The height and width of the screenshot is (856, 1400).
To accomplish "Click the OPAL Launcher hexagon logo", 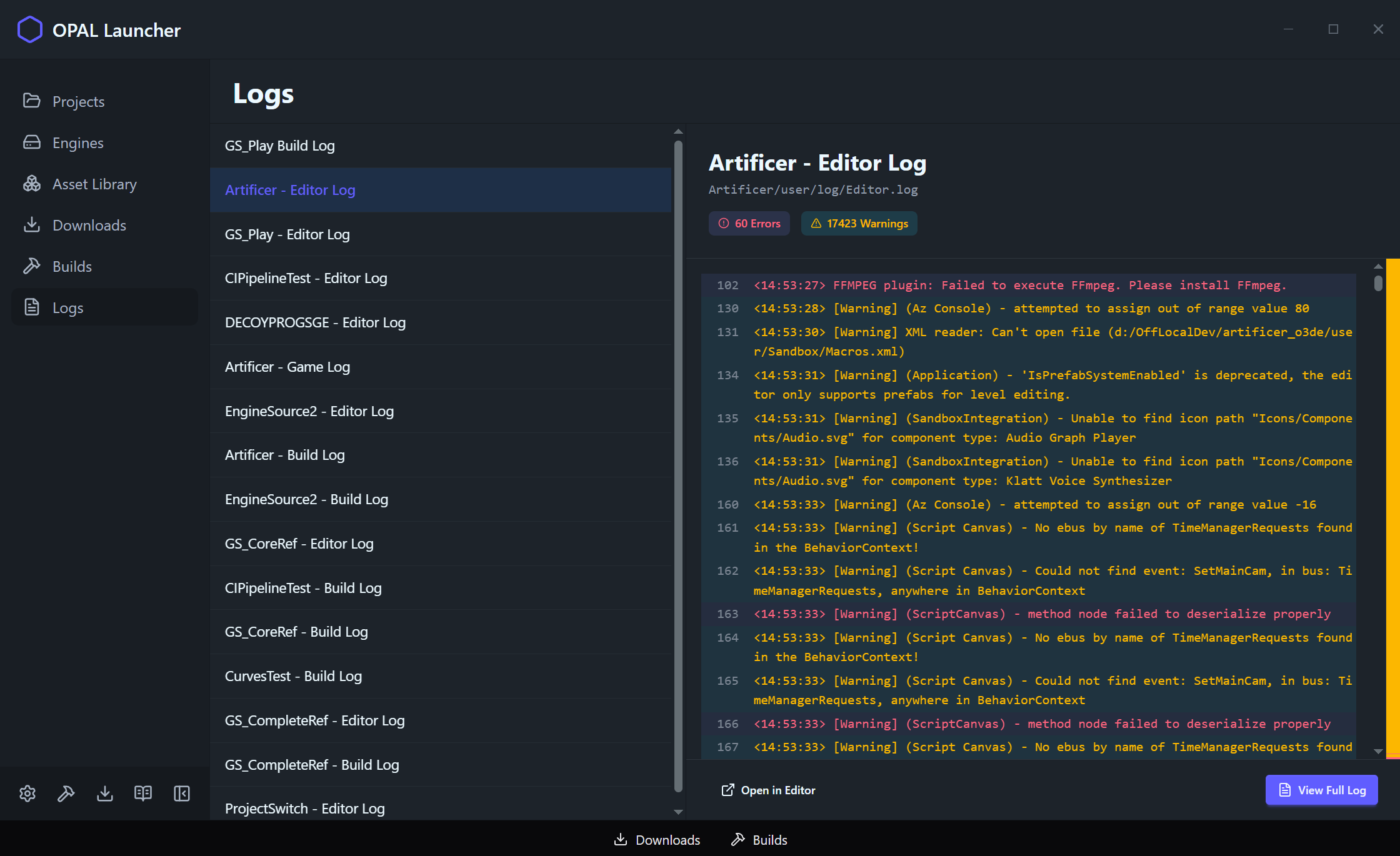I will click(29, 30).
